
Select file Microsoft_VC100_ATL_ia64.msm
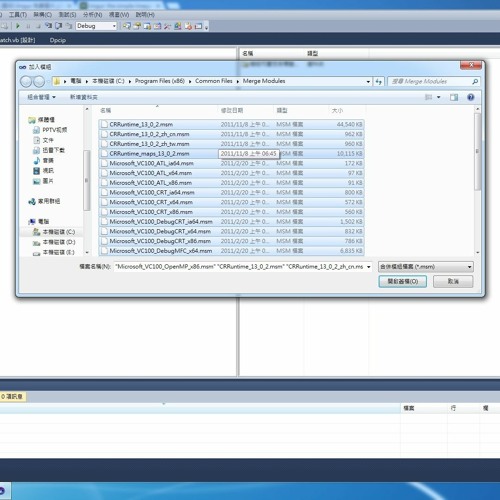[231, 163]
